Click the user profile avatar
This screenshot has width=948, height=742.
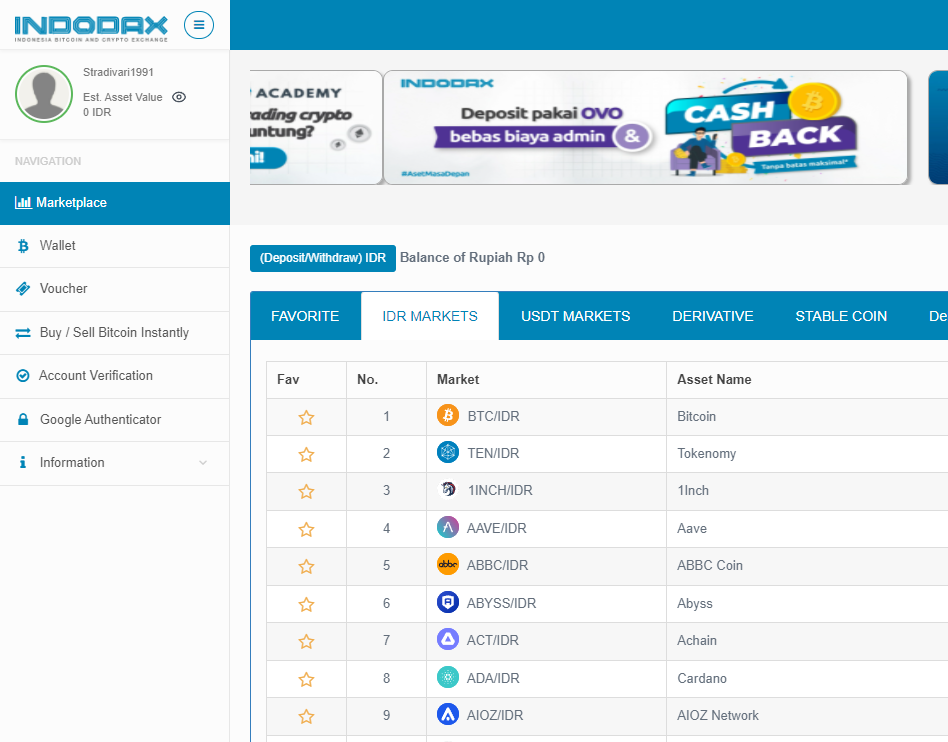point(44,94)
